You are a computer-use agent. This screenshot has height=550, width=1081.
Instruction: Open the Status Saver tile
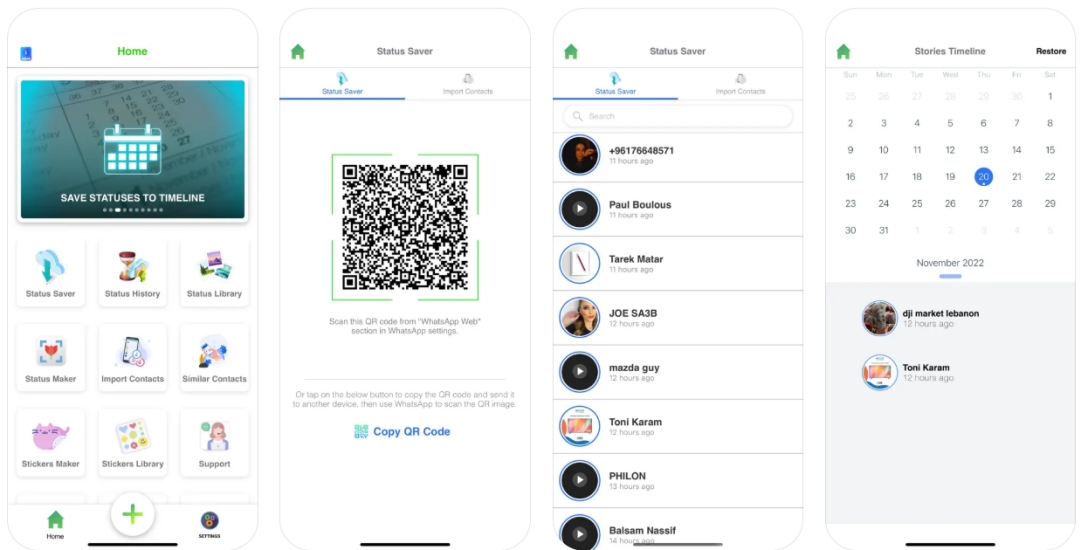click(50, 273)
